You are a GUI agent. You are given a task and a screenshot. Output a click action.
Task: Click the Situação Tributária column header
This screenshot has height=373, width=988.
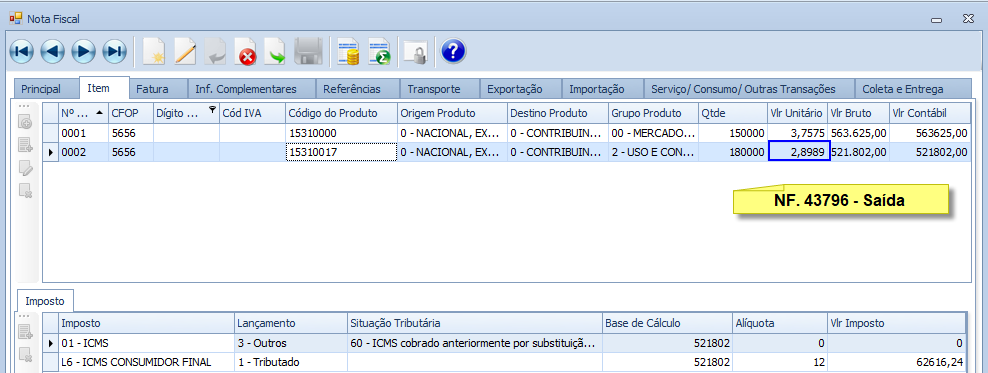point(475,323)
